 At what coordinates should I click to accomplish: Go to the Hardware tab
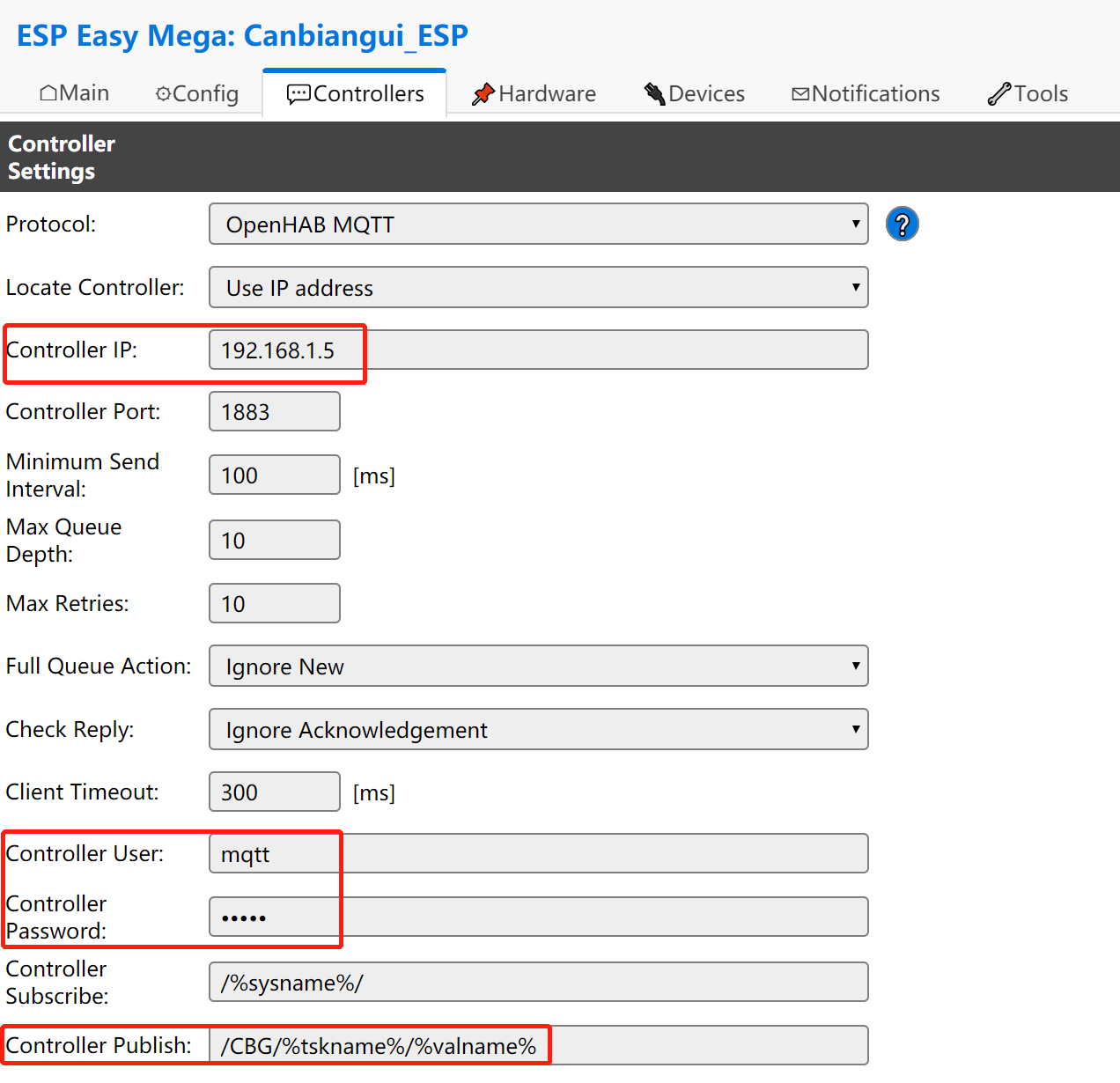(534, 94)
